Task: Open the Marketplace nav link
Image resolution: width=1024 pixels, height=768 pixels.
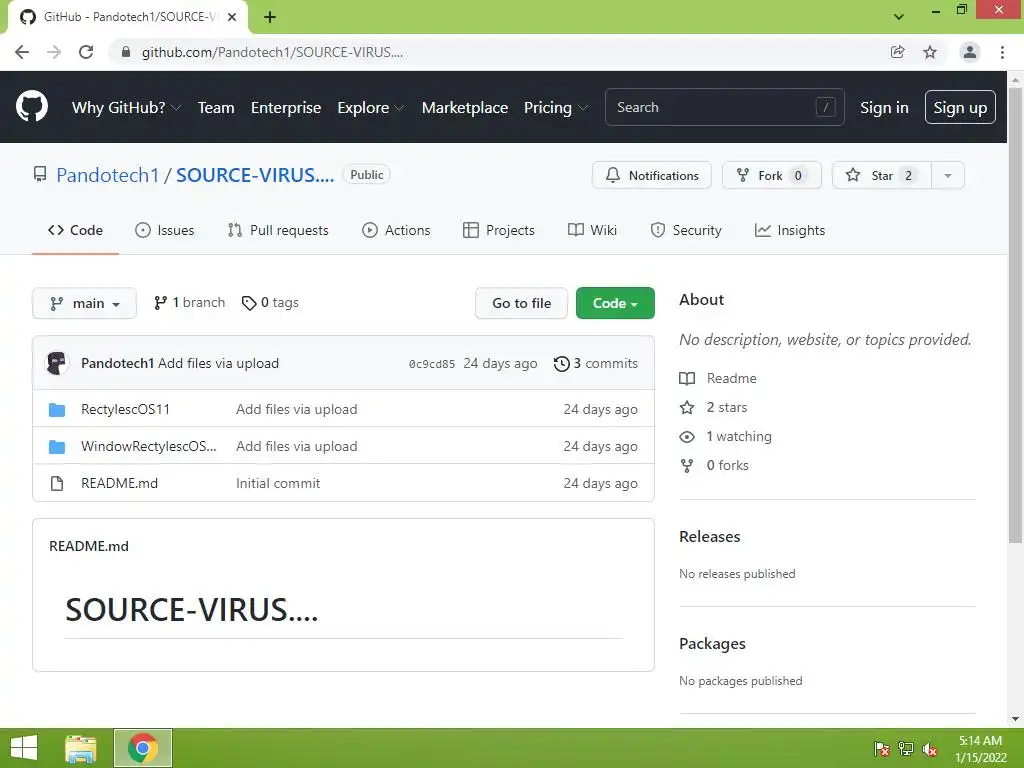Action: pos(465,108)
